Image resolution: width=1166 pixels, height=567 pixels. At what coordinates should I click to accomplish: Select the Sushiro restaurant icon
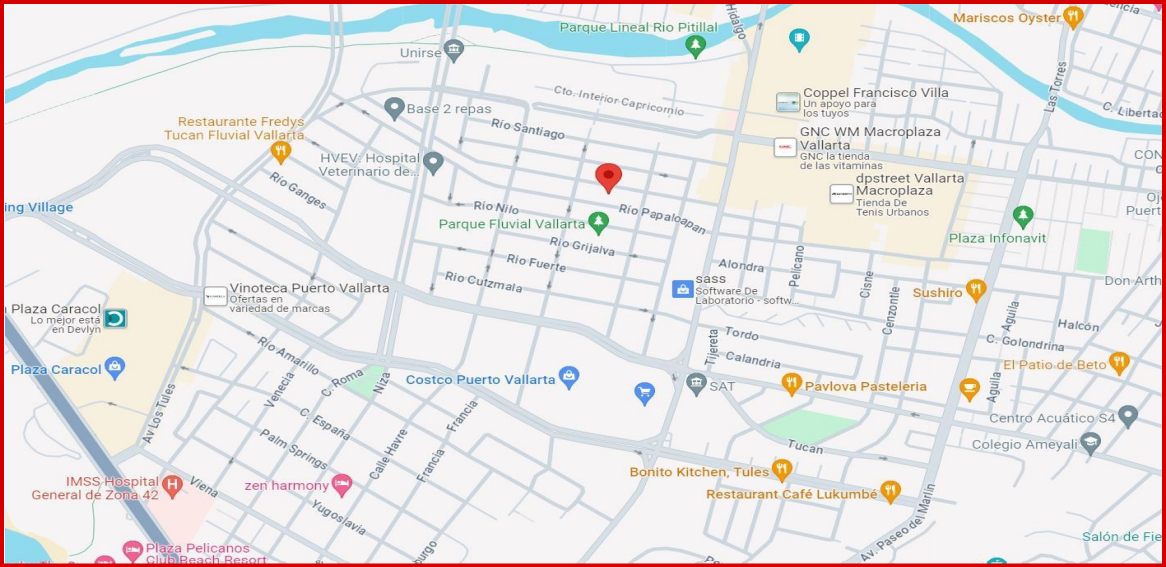tap(976, 289)
